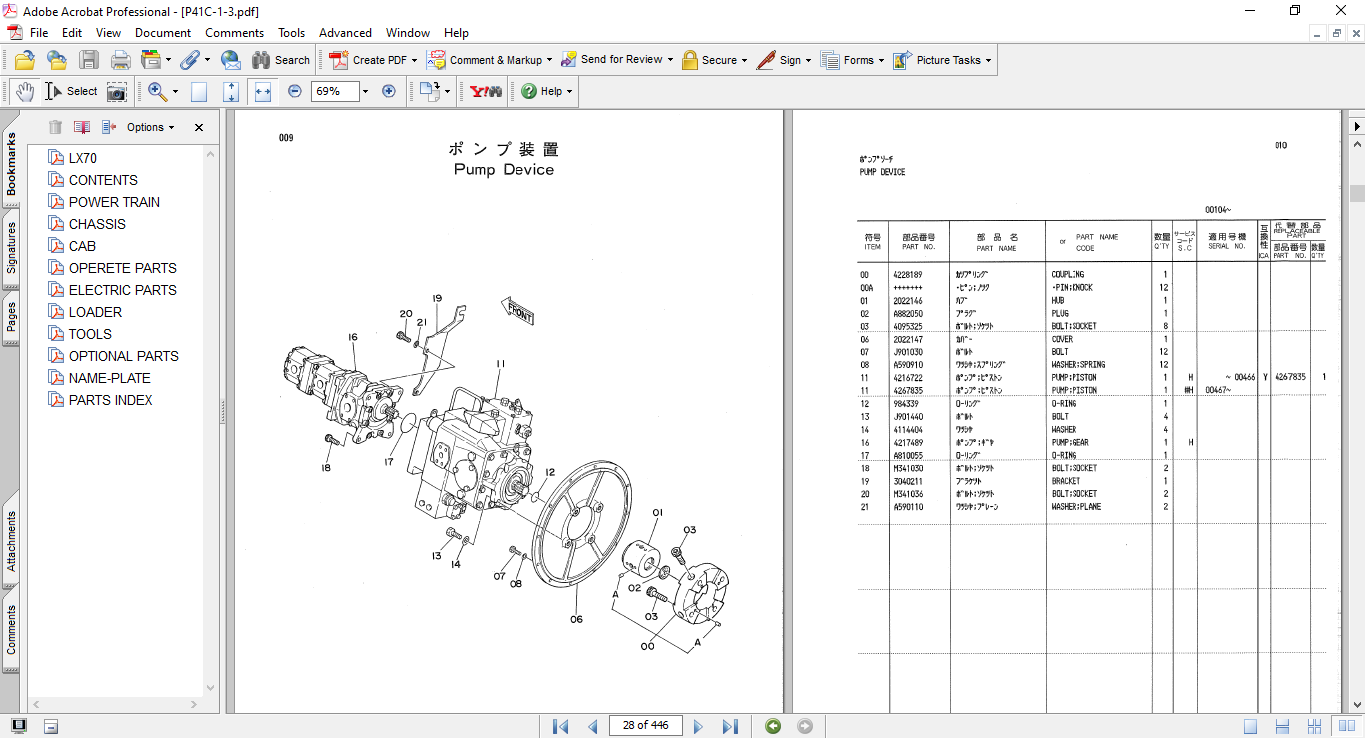Go to the last page
Image resolution: width=1365 pixels, height=738 pixels.
(730, 726)
